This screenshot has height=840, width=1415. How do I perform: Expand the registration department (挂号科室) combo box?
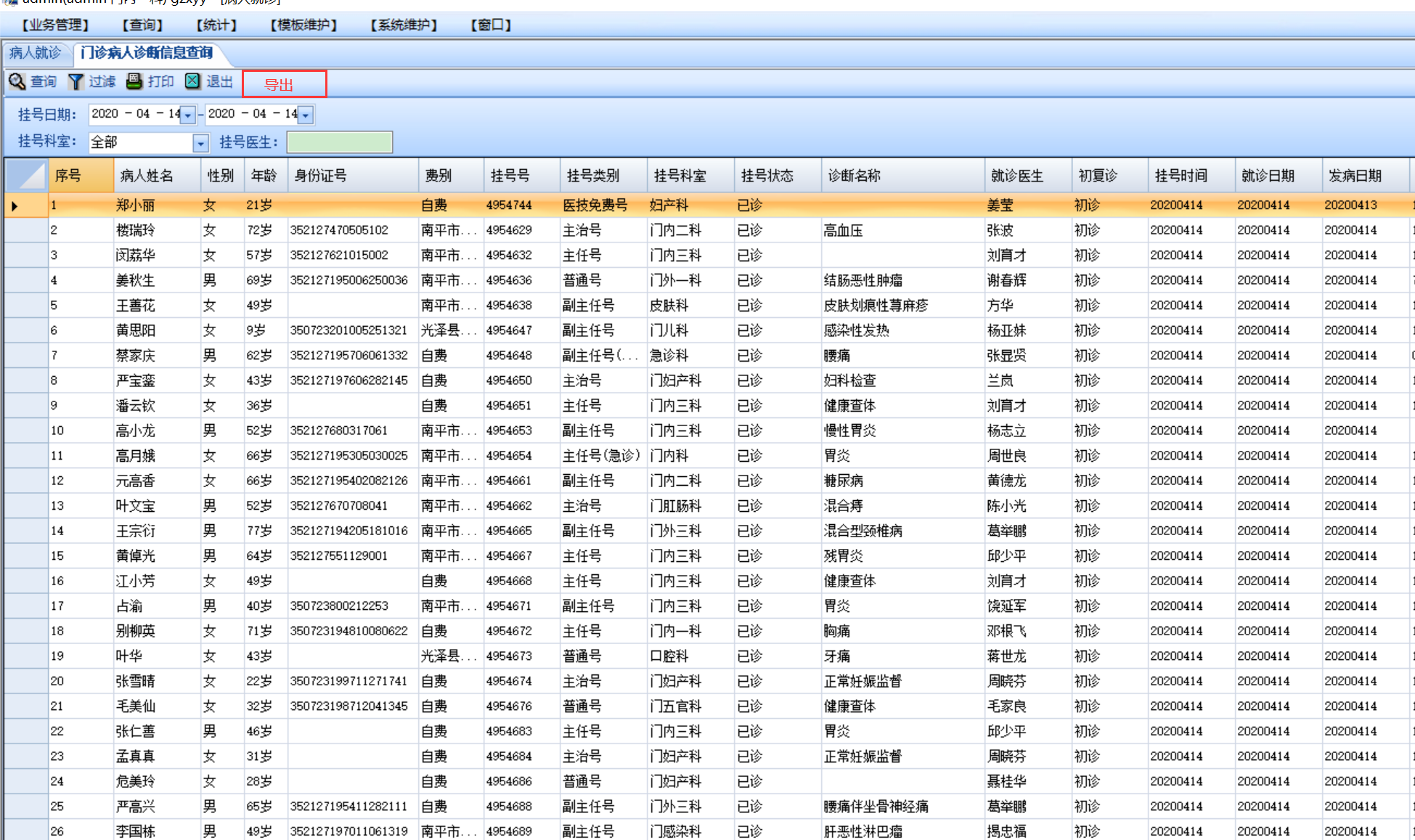(x=201, y=143)
